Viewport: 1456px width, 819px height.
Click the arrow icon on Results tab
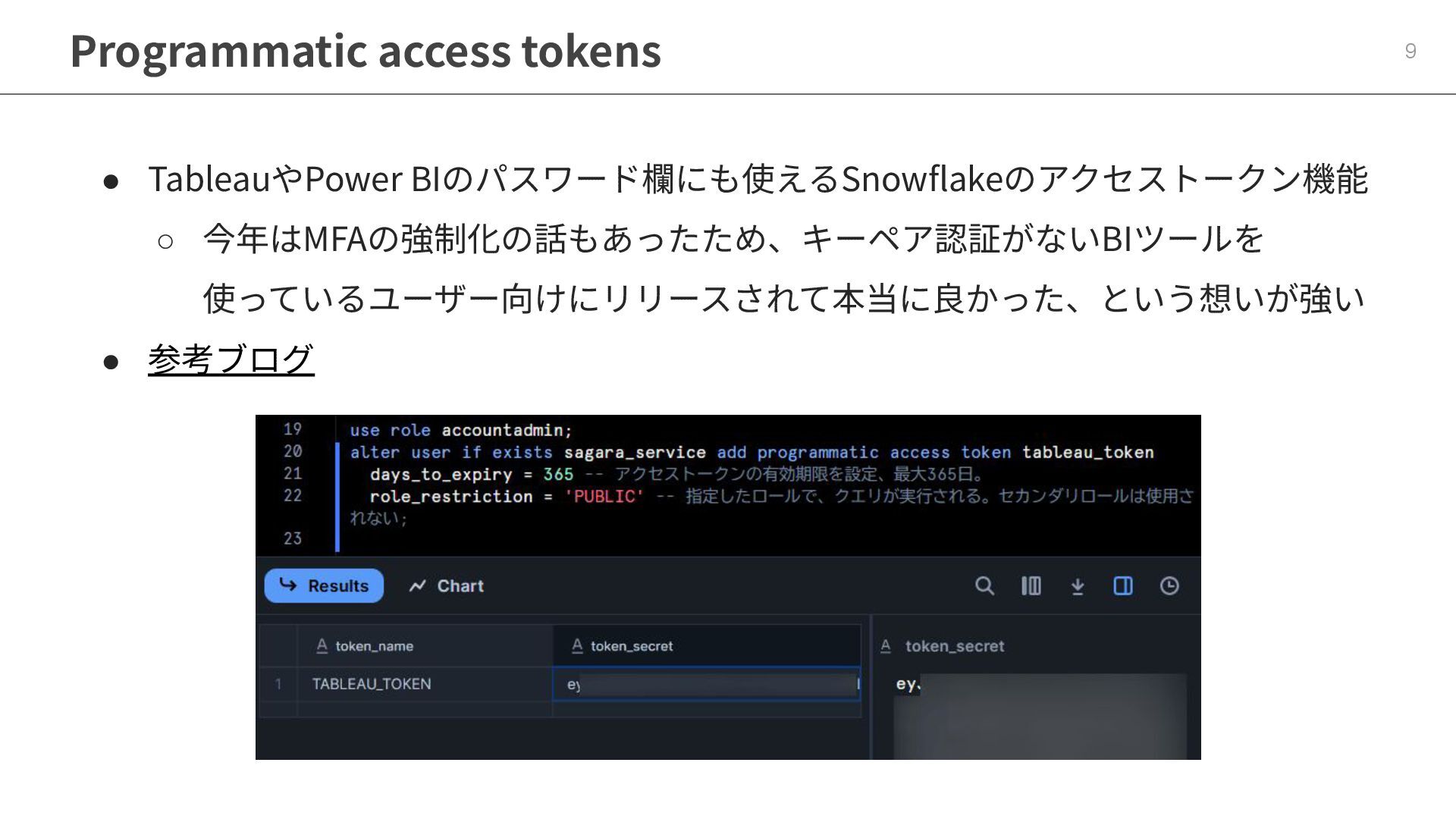click(x=288, y=585)
